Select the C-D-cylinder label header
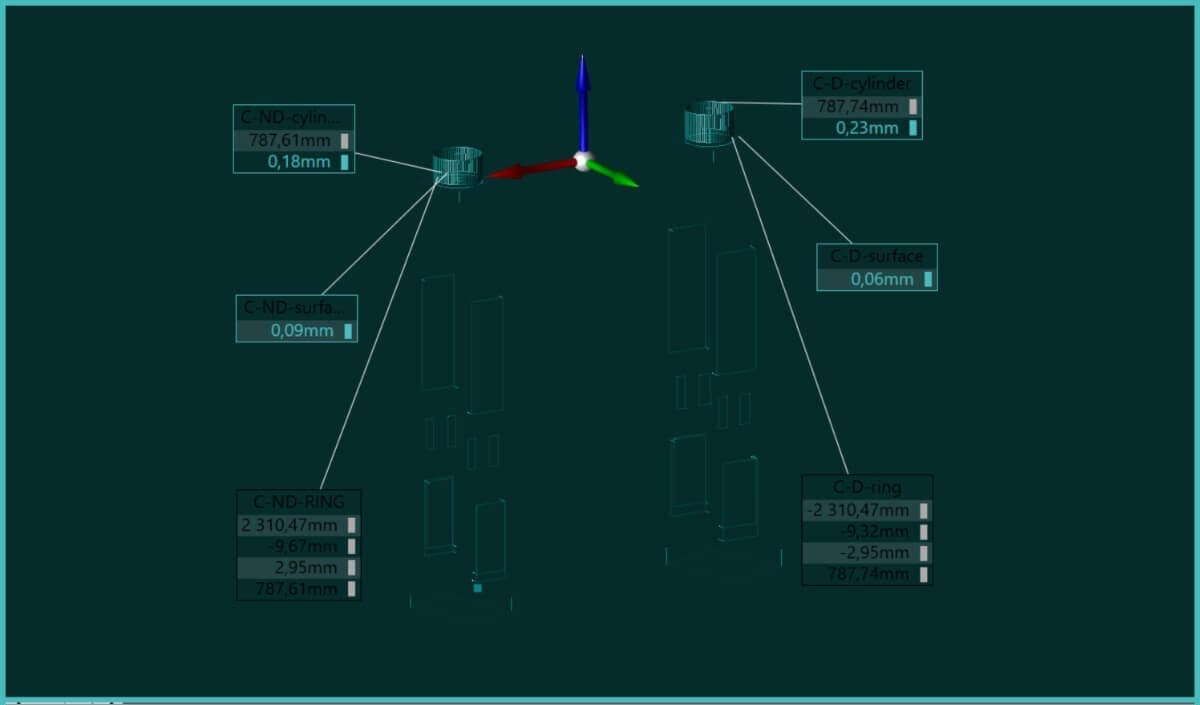1200x705 pixels. coord(862,84)
